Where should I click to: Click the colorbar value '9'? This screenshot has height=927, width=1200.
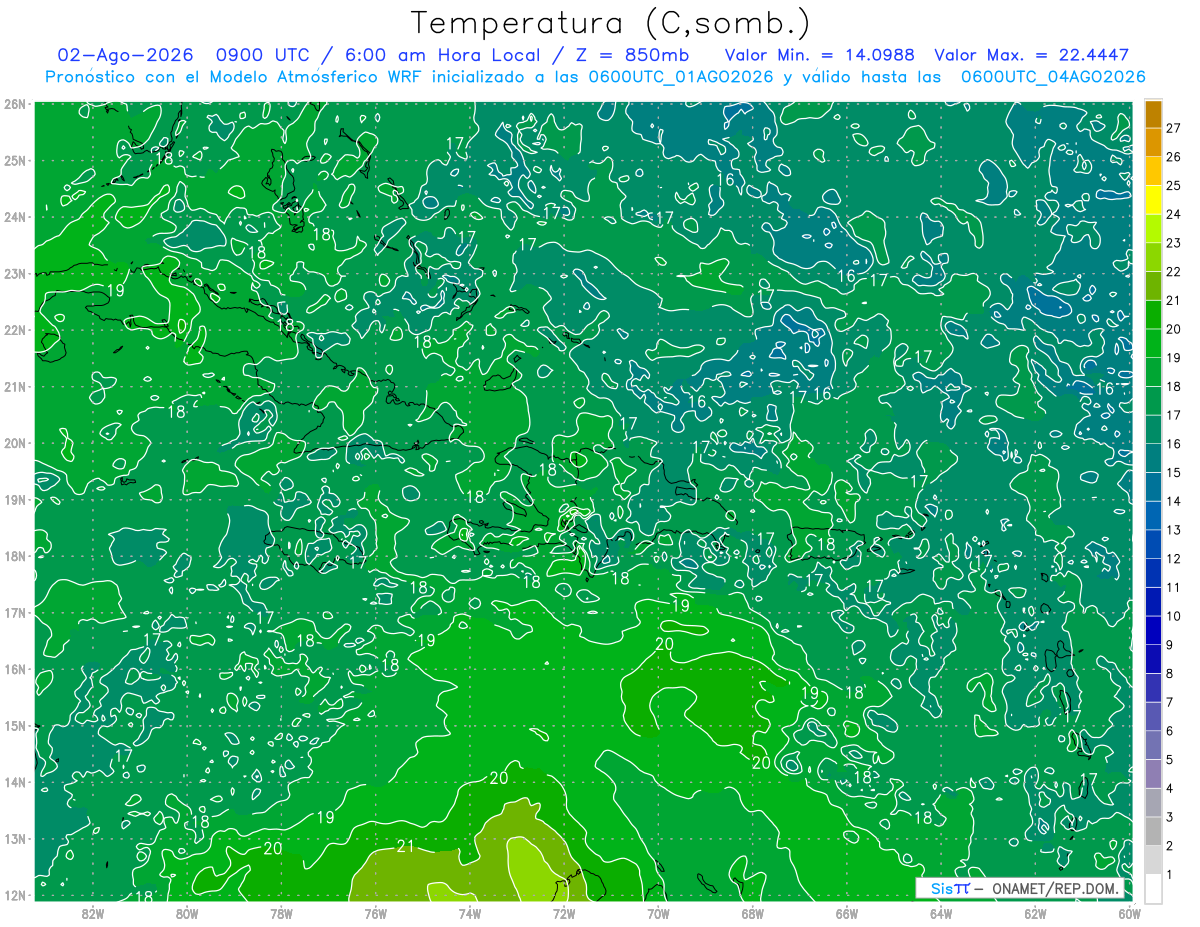[x=1171, y=645]
